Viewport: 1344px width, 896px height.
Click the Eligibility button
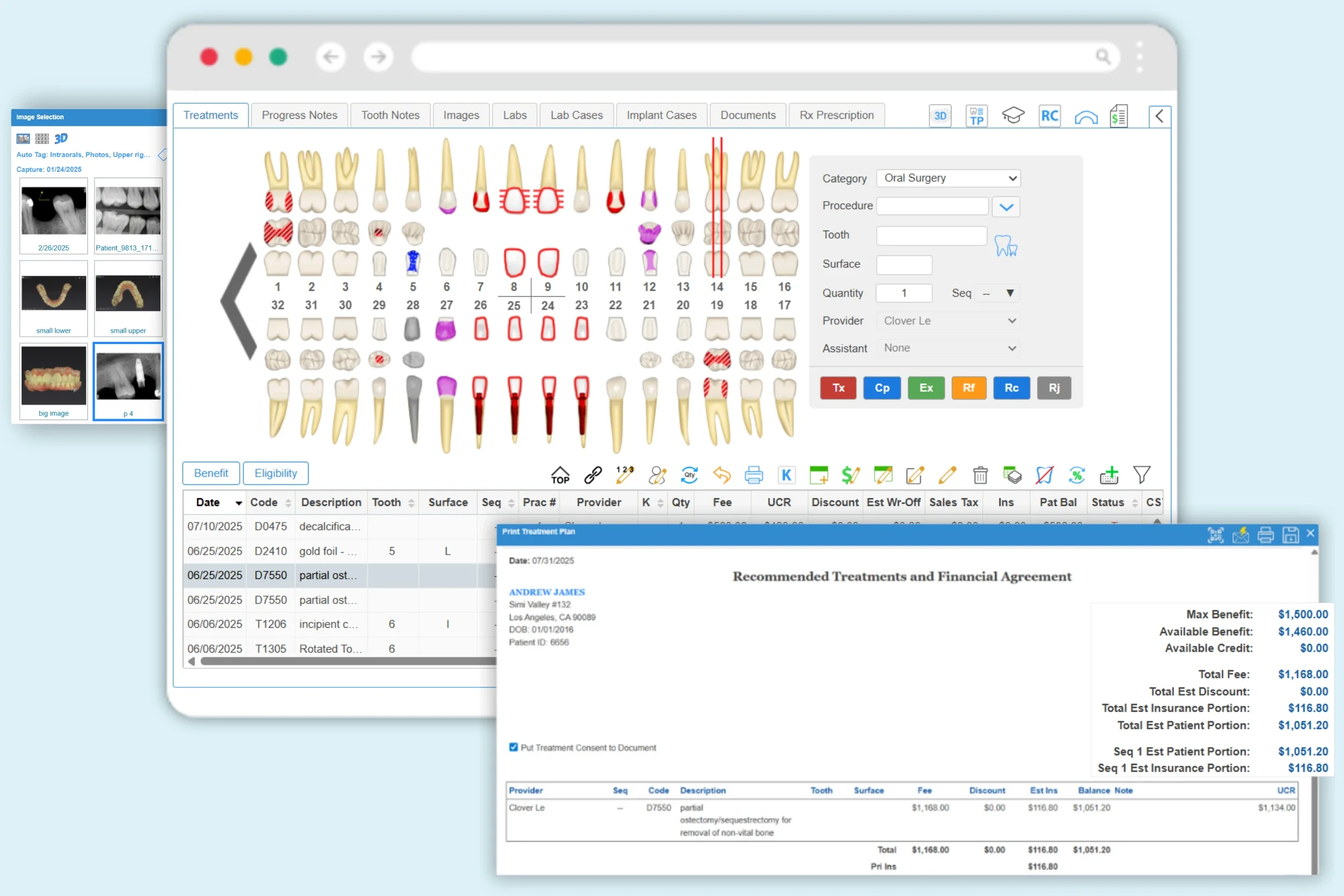[275, 473]
